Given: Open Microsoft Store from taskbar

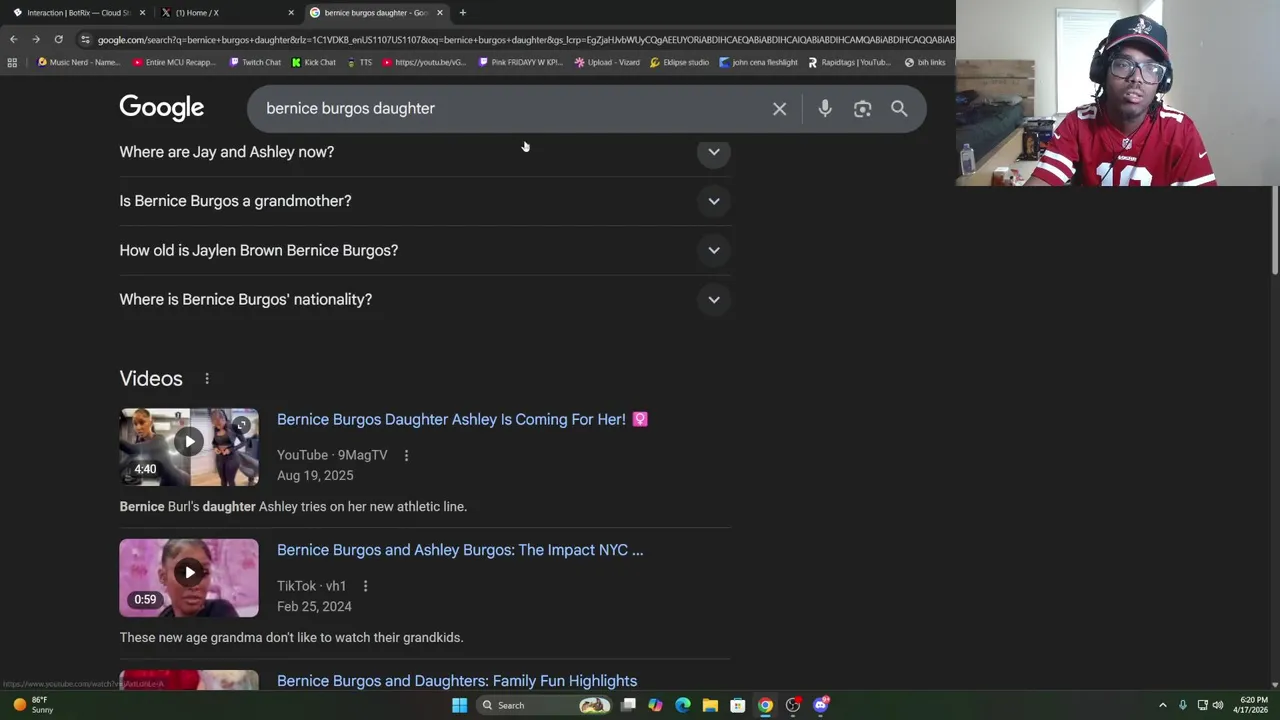Looking at the screenshot, I should (737, 705).
